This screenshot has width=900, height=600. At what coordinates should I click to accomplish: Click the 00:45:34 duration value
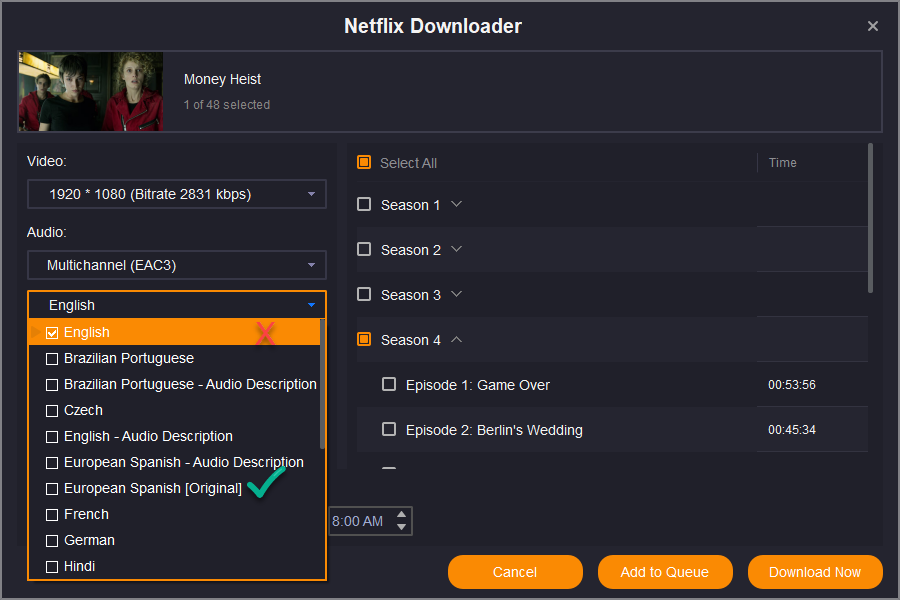point(792,429)
